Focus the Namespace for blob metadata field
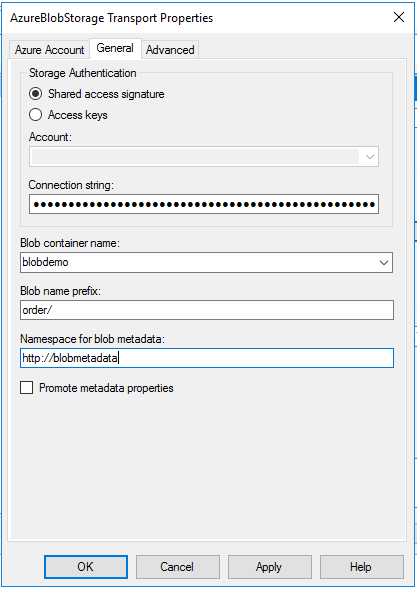Viewport: 417px width, 589px height. pyautogui.click(x=207, y=358)
